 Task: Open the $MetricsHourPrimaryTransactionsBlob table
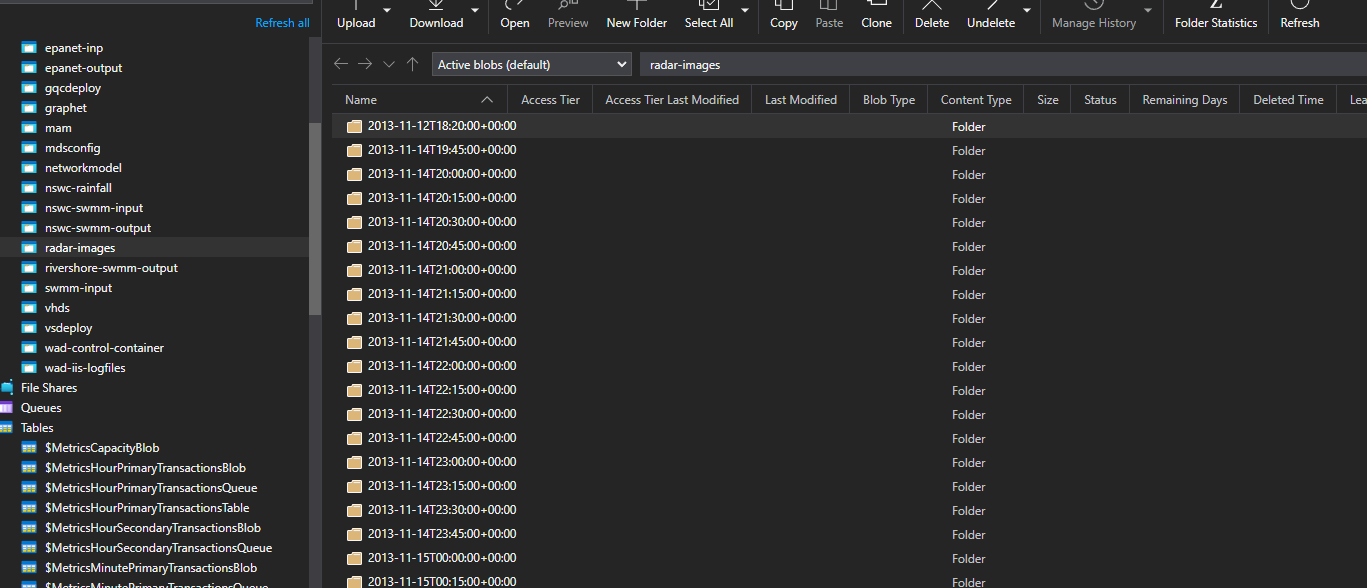145,468
